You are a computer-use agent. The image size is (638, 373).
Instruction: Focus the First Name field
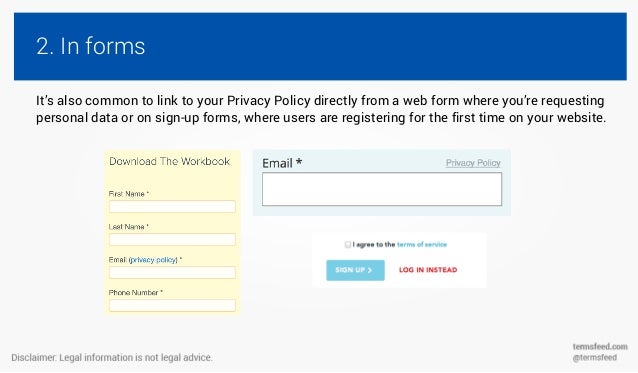[172, 207]
